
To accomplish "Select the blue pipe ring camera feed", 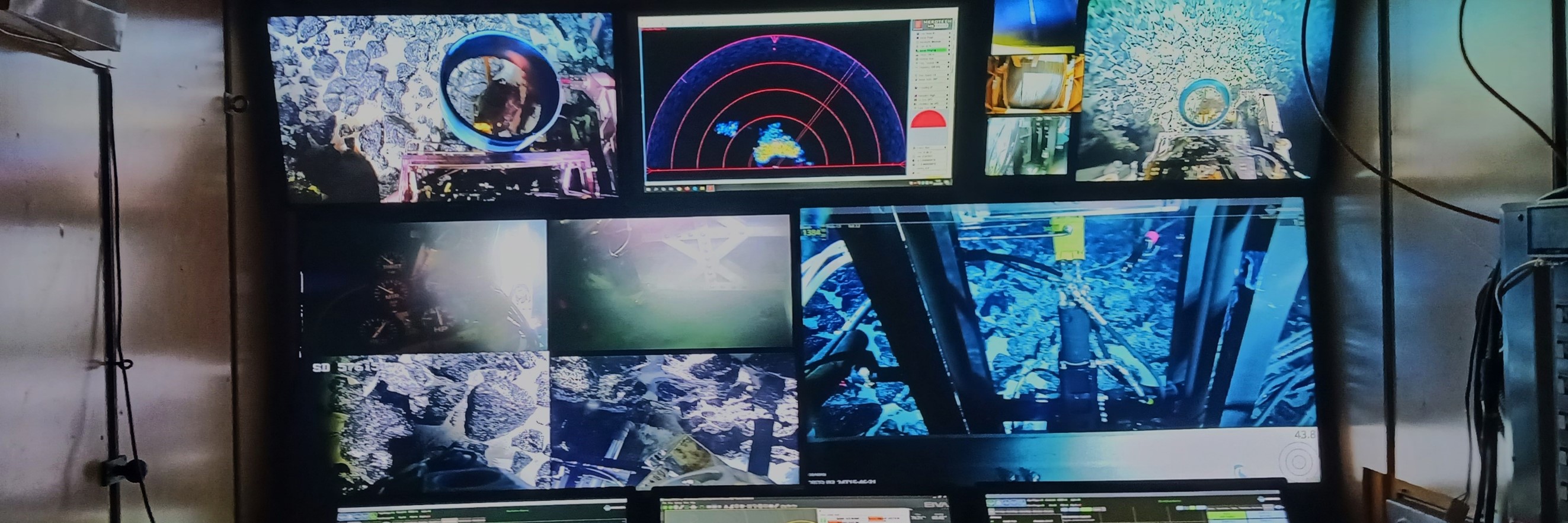I will coord(443,107).
